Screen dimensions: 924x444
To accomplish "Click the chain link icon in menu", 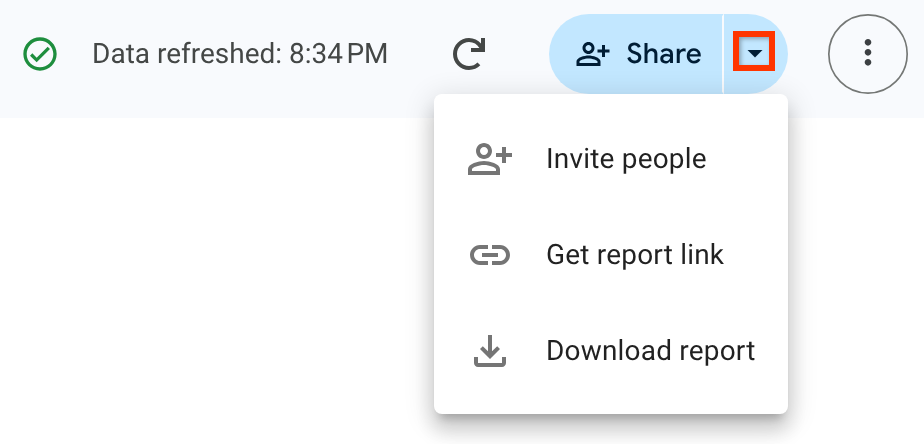I will coord(489,255).
